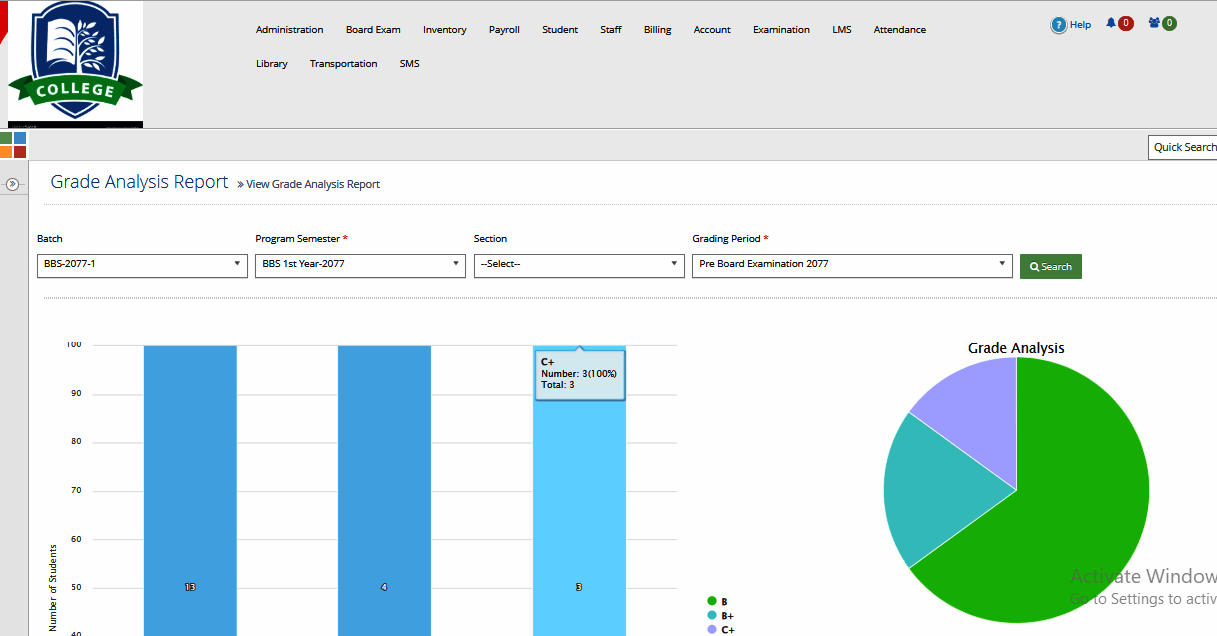Open the Examination menu
Viewport: 1217px width, 636px height.
(x=781, y=30)
